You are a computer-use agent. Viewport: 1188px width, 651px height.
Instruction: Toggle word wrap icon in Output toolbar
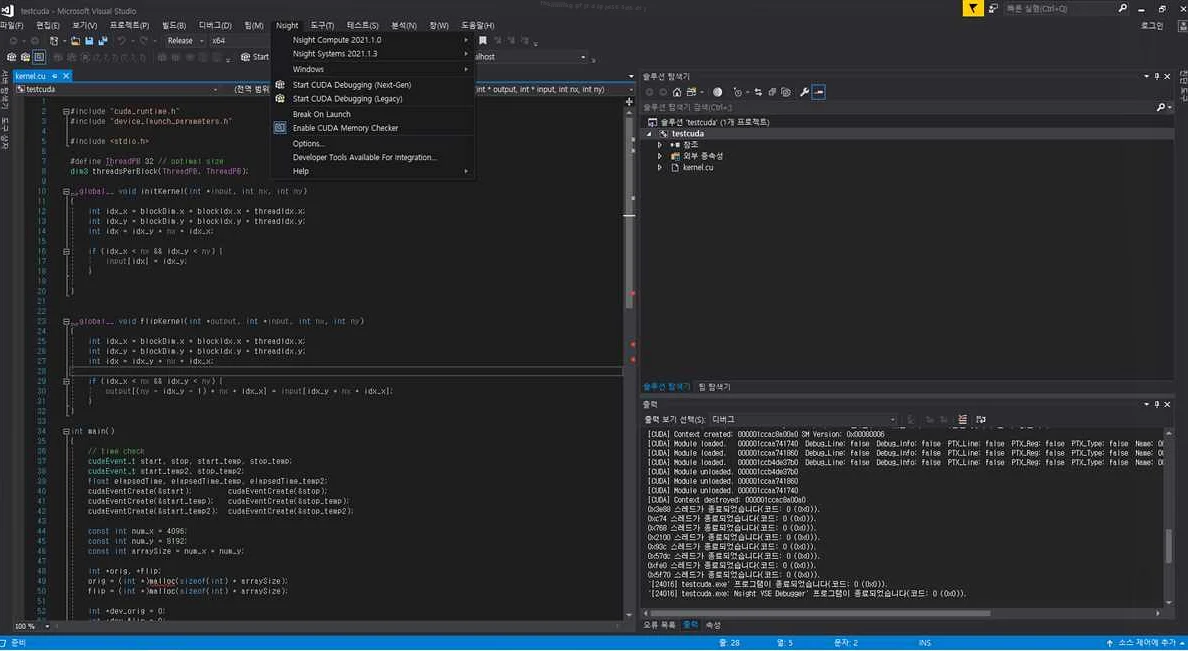(x=980, y=419)
